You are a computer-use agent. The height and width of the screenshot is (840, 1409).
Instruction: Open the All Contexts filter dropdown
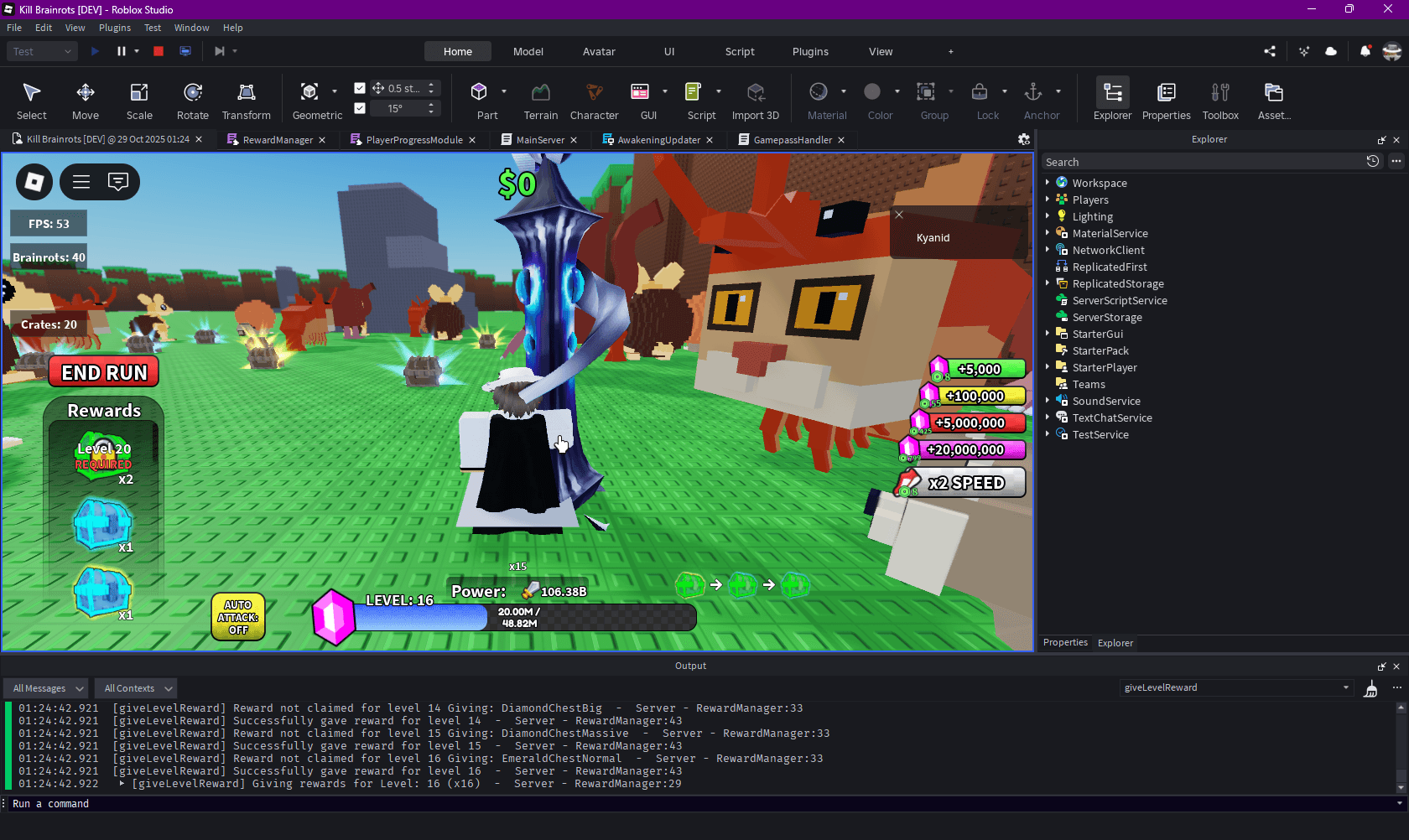[x=135, y=688]
